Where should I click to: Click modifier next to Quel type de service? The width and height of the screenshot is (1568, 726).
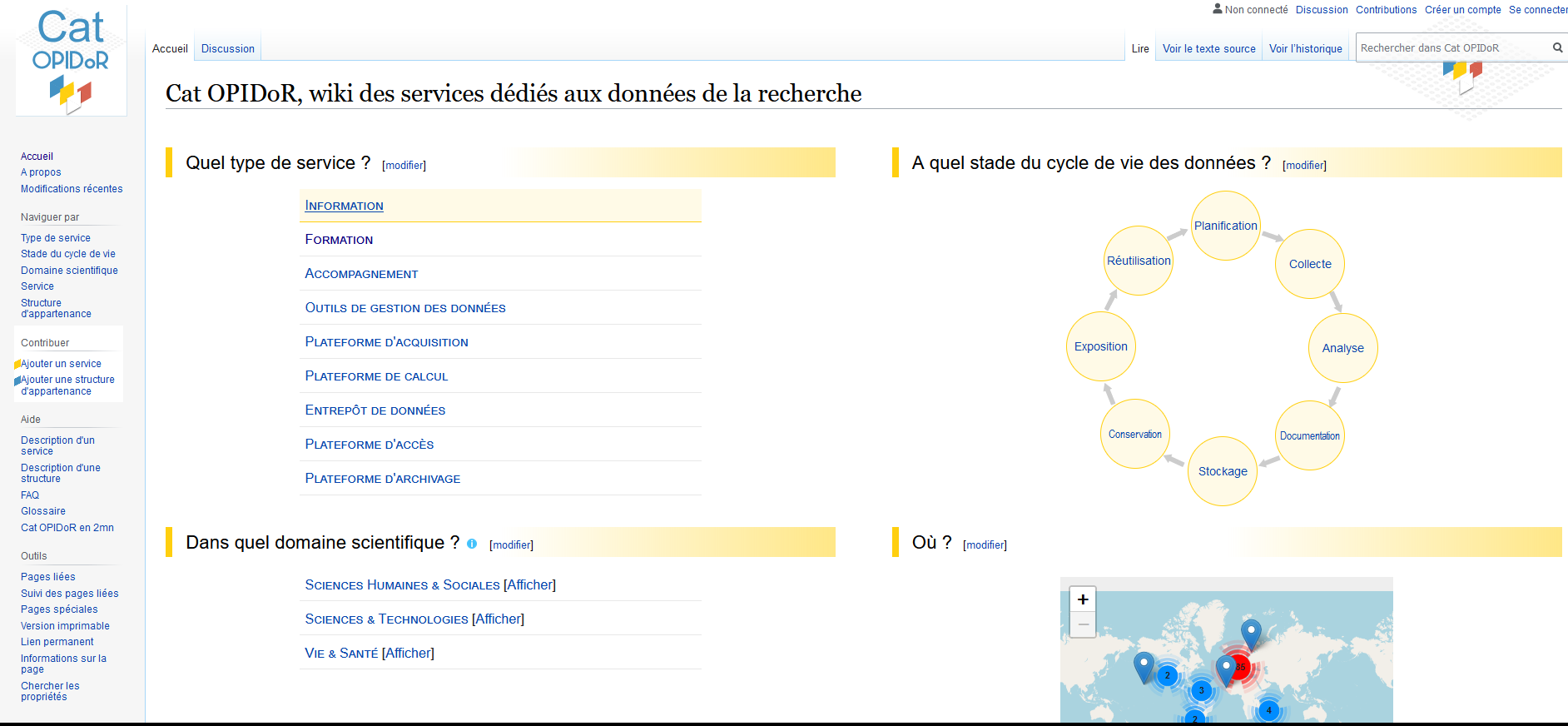click(x=404, y=166)
